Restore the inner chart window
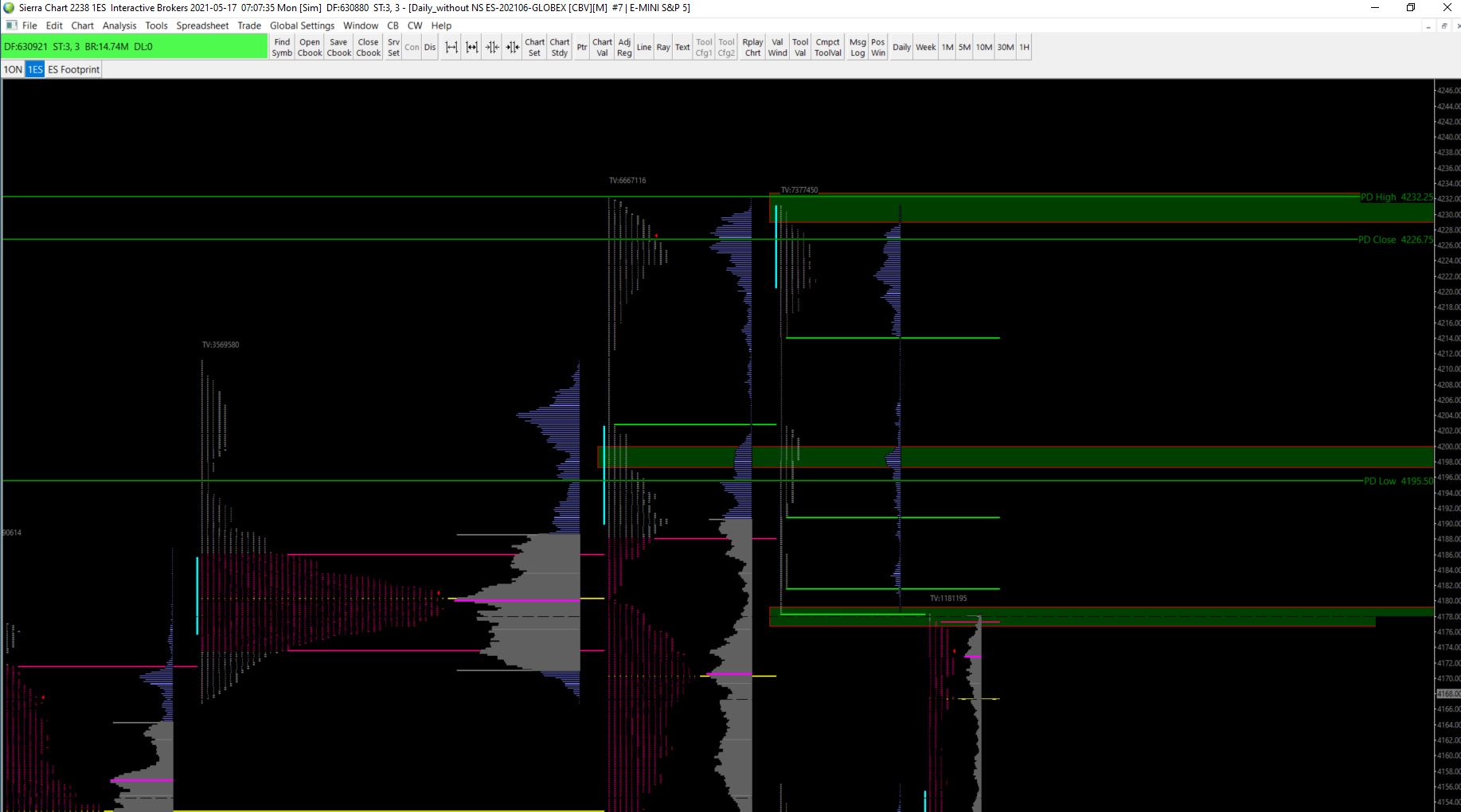1461x812 pixels. 1443,25
